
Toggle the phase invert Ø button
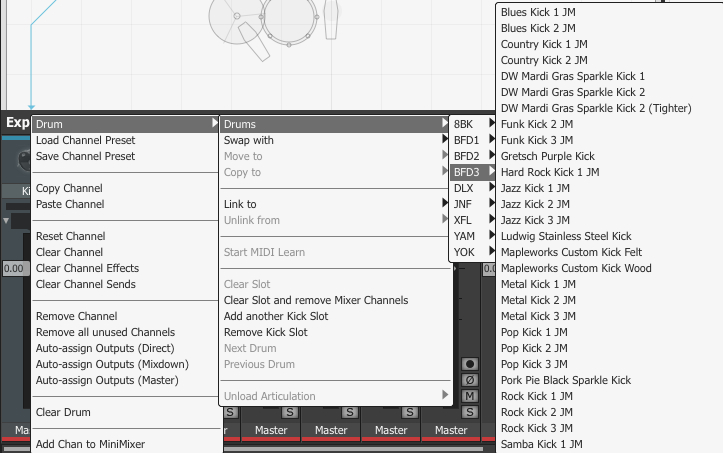469,380
